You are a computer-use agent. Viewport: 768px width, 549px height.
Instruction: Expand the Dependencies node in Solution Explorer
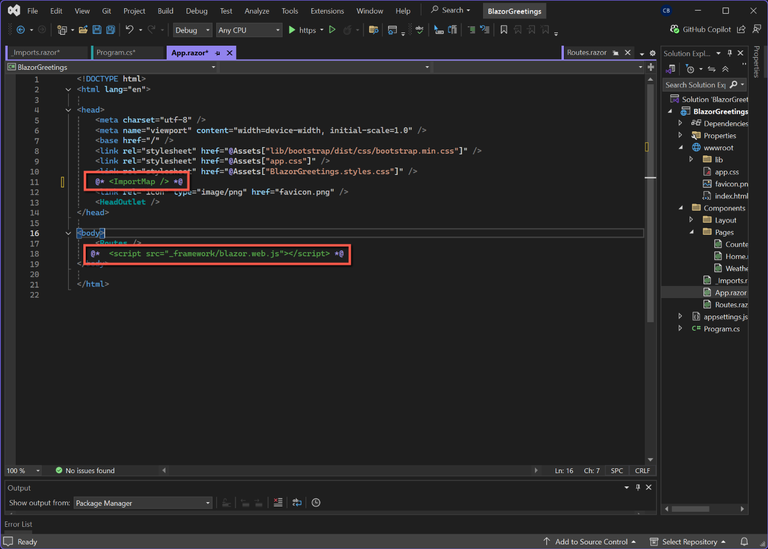[681, 124]
